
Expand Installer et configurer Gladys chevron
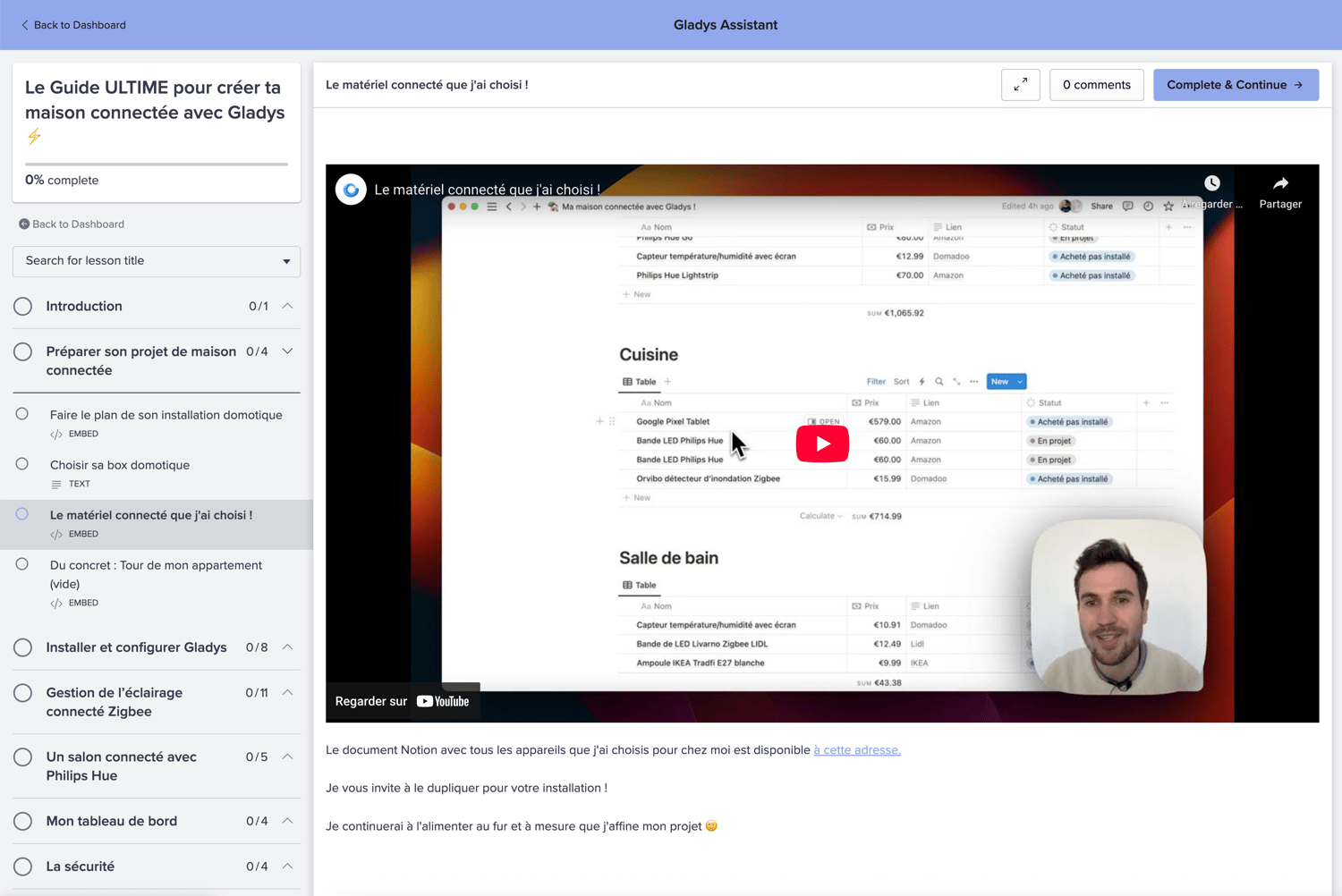287,647
